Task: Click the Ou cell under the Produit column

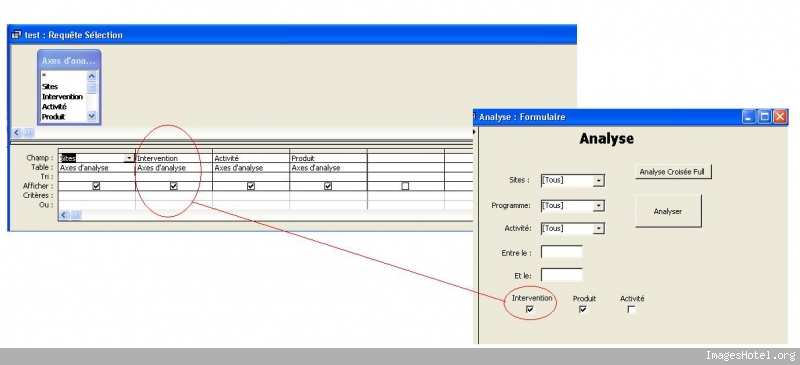Action: pyautogui.click(x=328, y=205)
